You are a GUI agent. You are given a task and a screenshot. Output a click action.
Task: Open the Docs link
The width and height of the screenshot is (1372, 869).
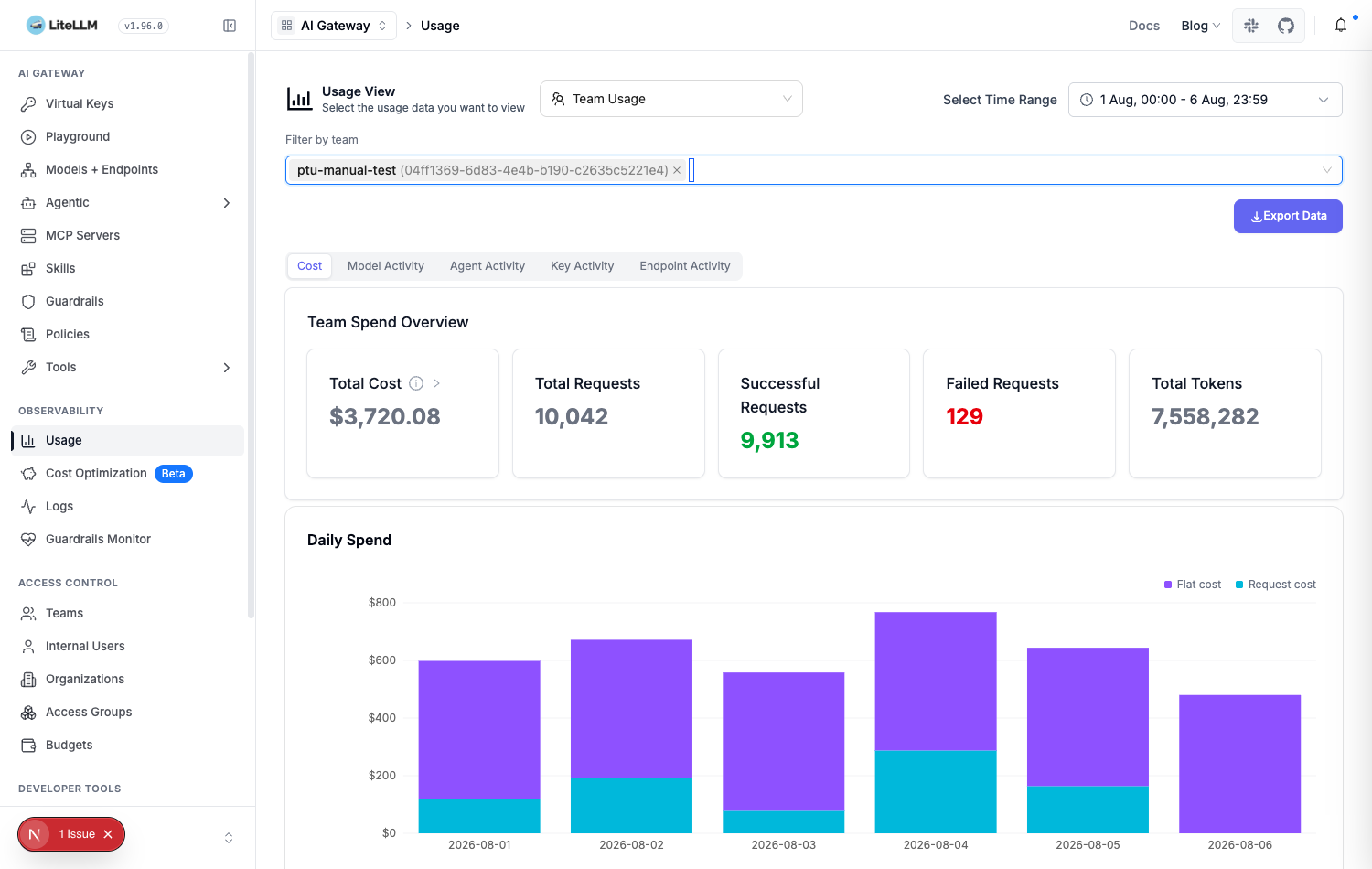tap(1144, 26)
